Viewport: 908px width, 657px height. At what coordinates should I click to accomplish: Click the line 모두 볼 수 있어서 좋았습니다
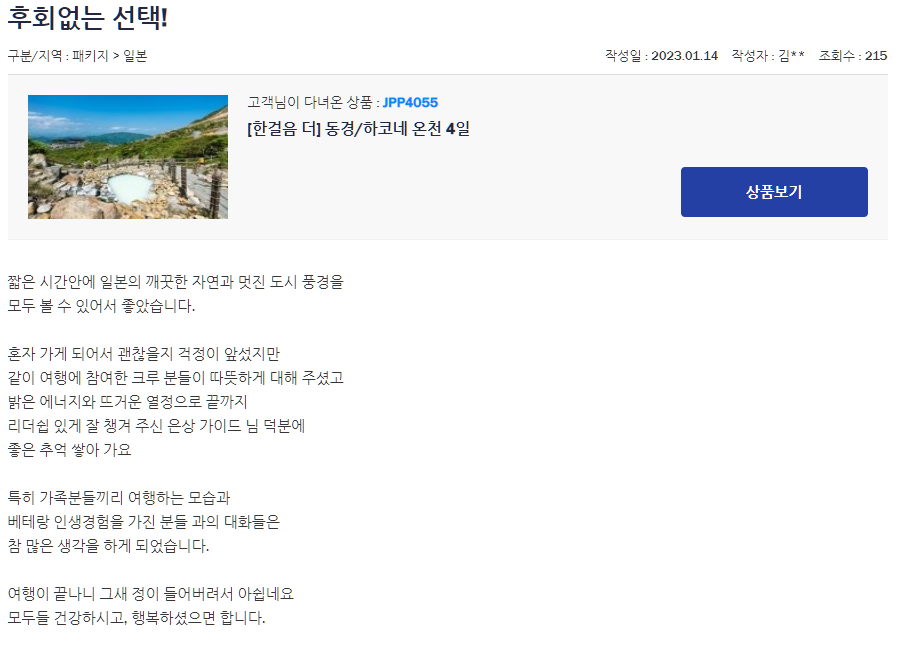(x=101, y=306)
